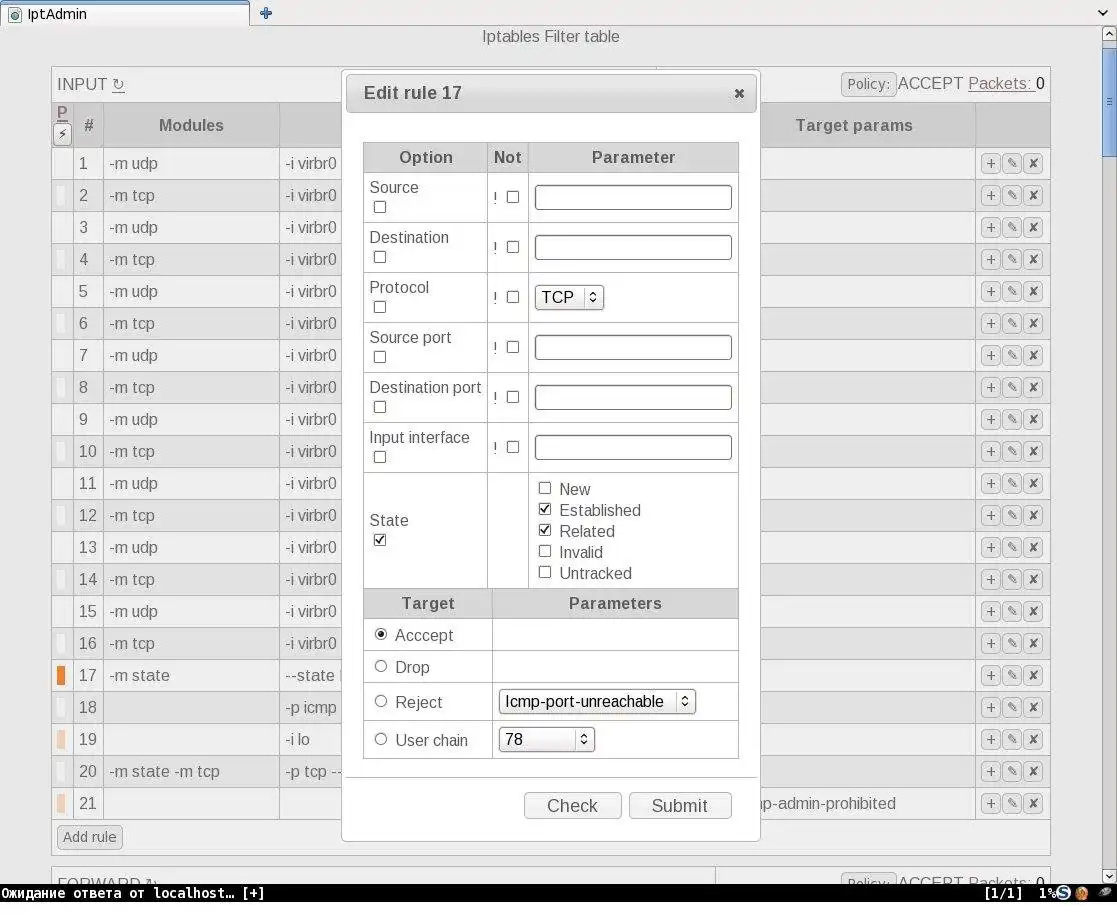The image size is (1117, 921).
Task: Click the page scroll up arrow
Action: tap(1109, 33)
